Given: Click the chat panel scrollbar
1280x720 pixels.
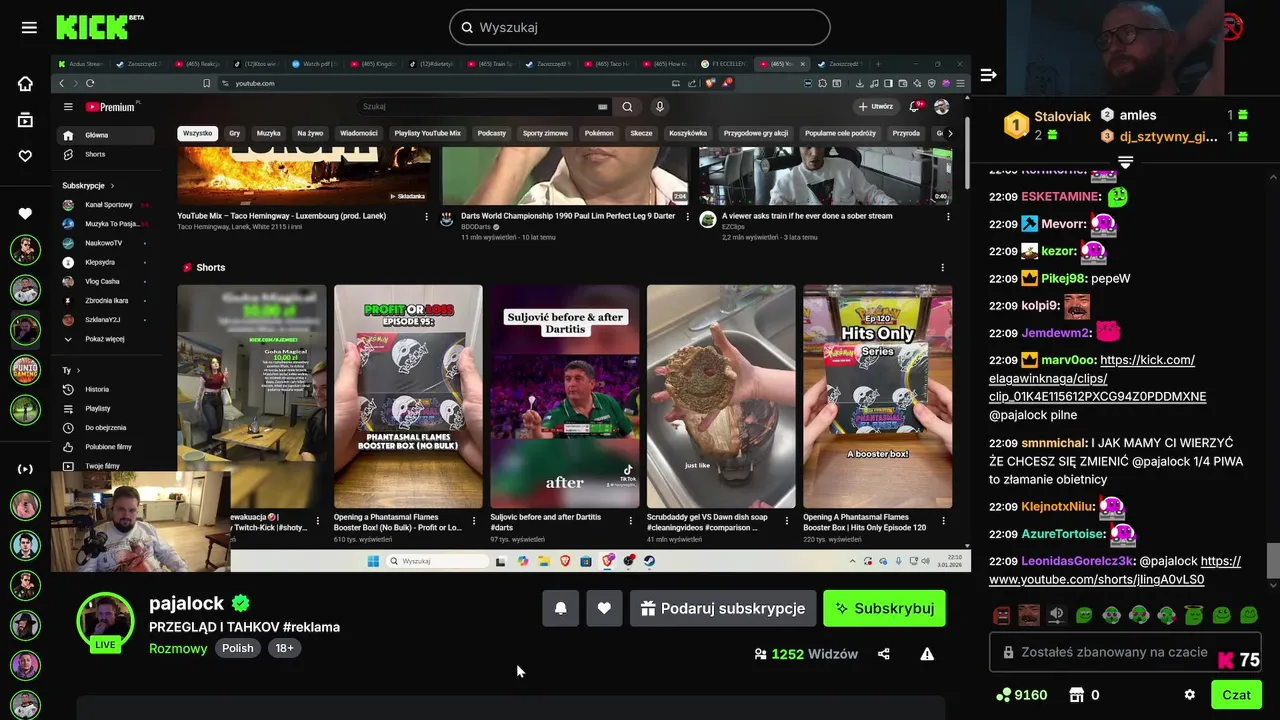Looking at the screenshot, I should tap(1272, 561).
